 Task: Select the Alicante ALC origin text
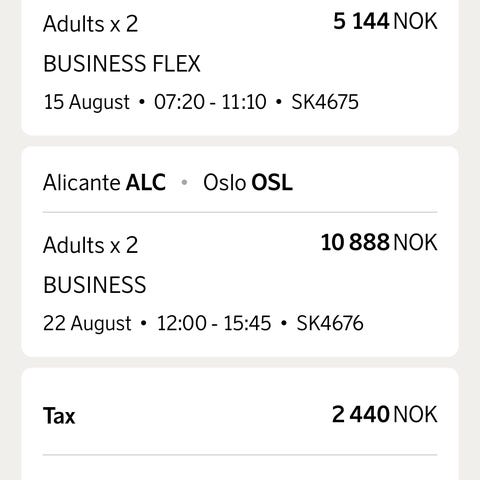[104, 183]
